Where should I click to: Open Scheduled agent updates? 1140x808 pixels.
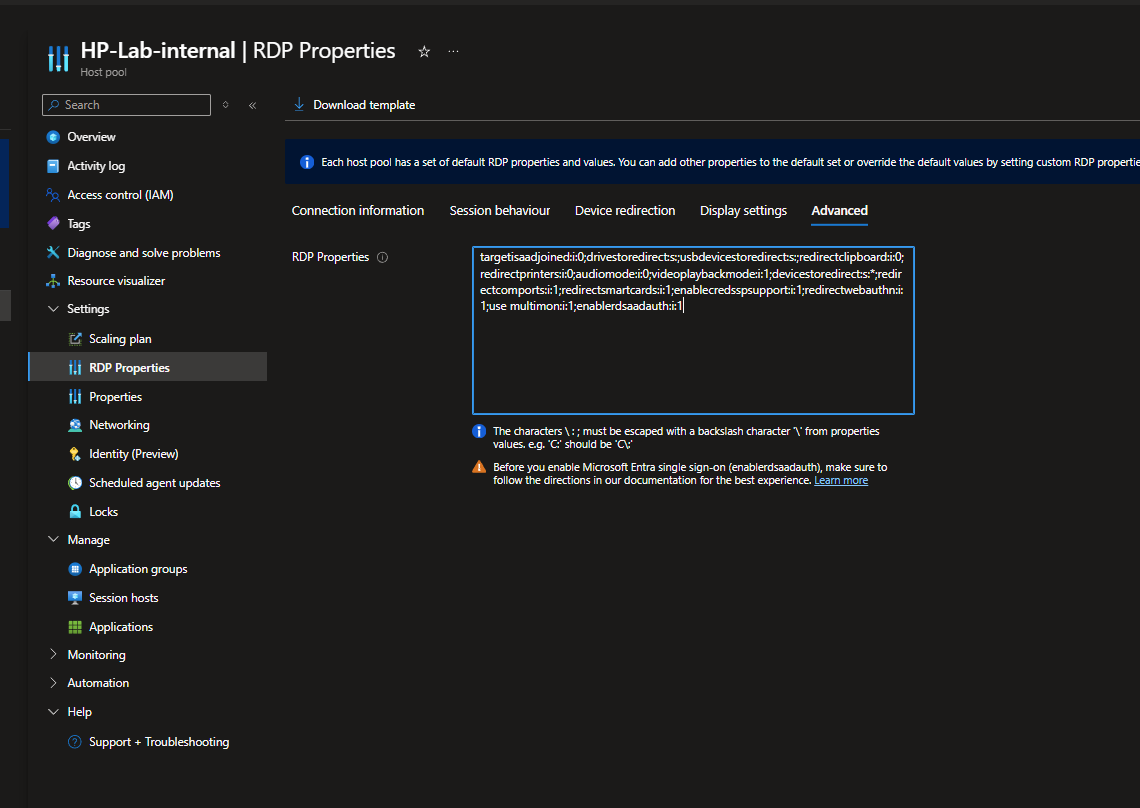(155, 483)
